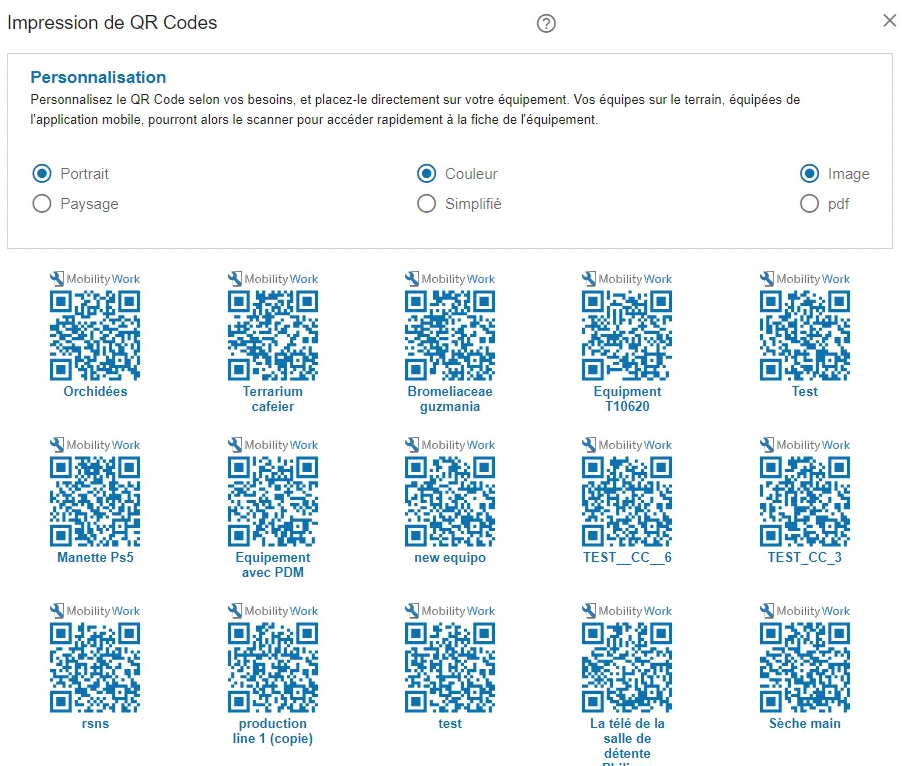Select the TEST_CC_3 label
This screenshot has width=902, height=766.
pyautogui.click(x=805, y=557)
